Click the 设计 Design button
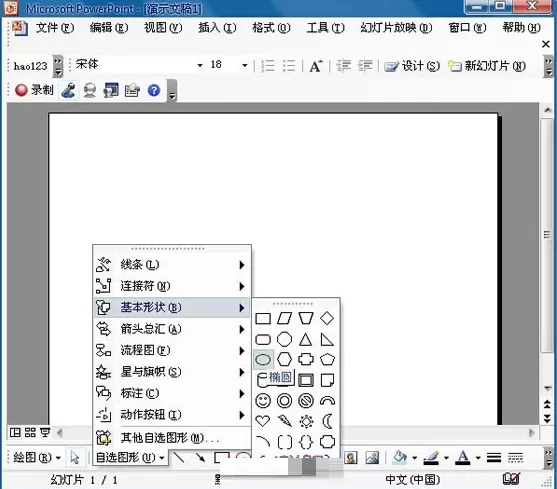 tap(412, 66)
